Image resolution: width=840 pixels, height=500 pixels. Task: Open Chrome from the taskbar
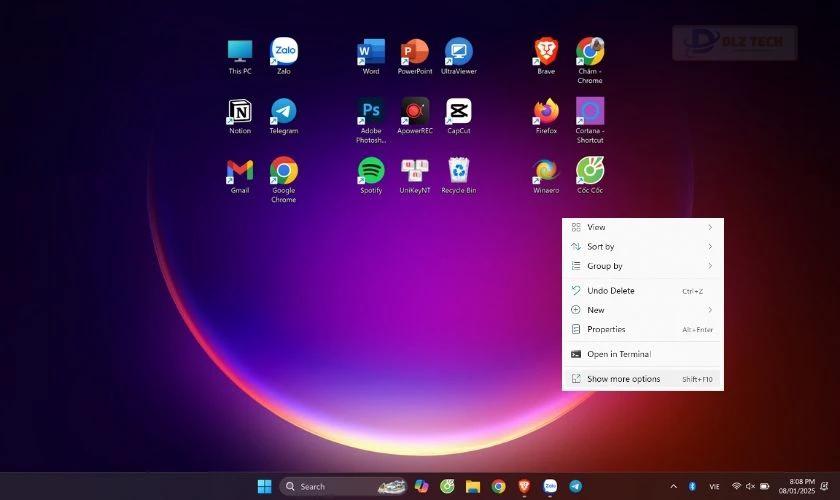[498, 486]
